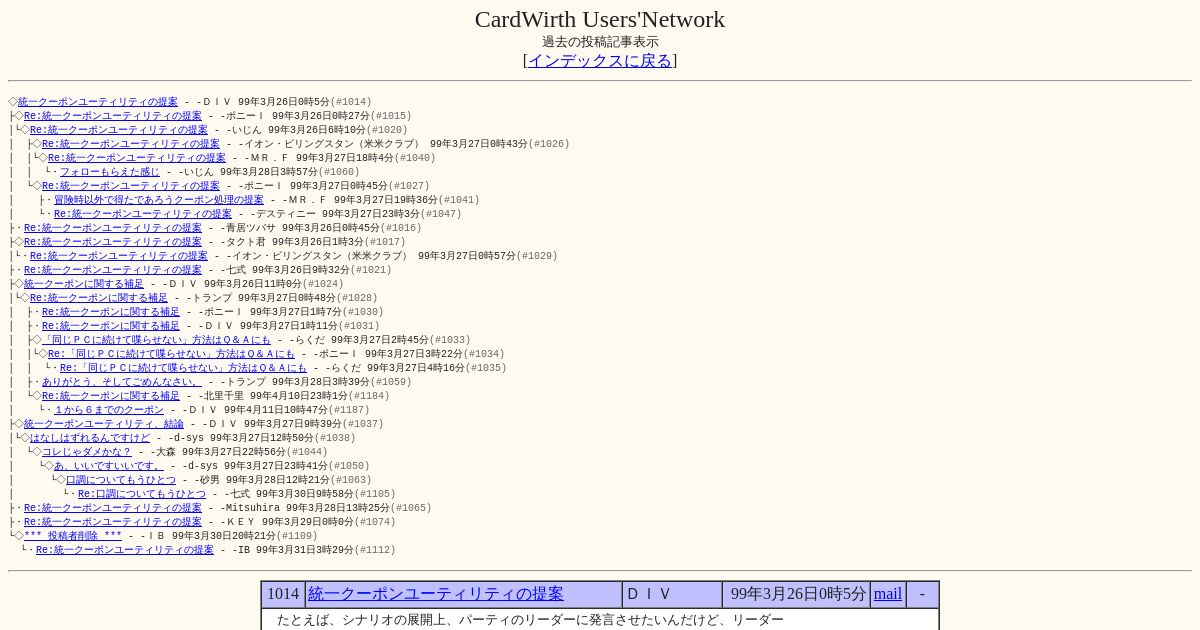Open reply #1029 by イオン・ビリングスタン
This screenshot has width=1200, height=630.
(119, 256)
